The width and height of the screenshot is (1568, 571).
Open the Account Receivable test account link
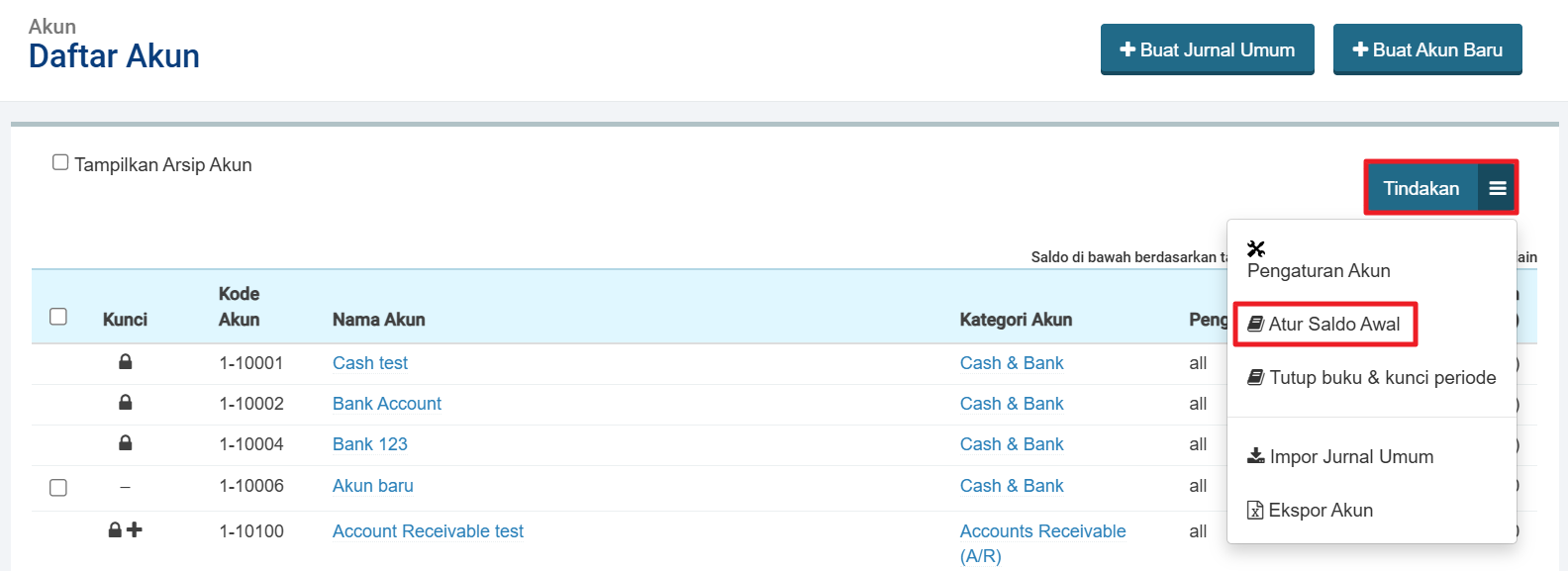428,531
